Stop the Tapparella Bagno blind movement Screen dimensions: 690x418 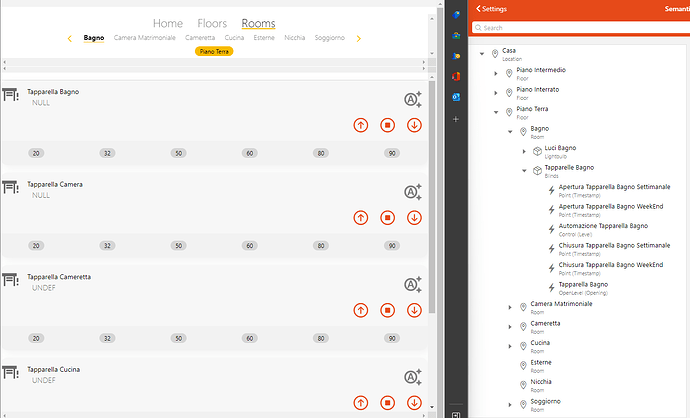(x=387, y=125)
